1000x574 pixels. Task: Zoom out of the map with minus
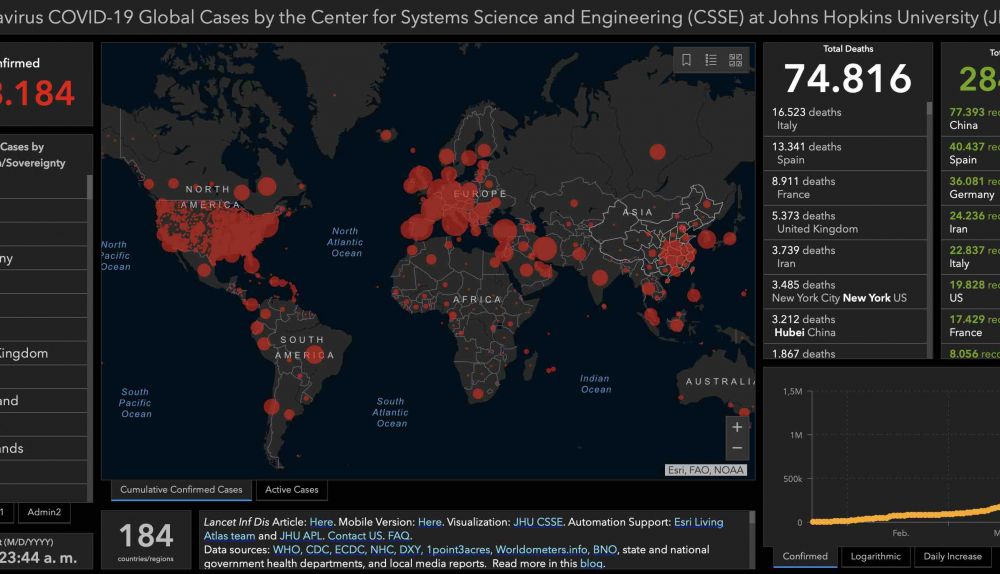pos(737,449)
